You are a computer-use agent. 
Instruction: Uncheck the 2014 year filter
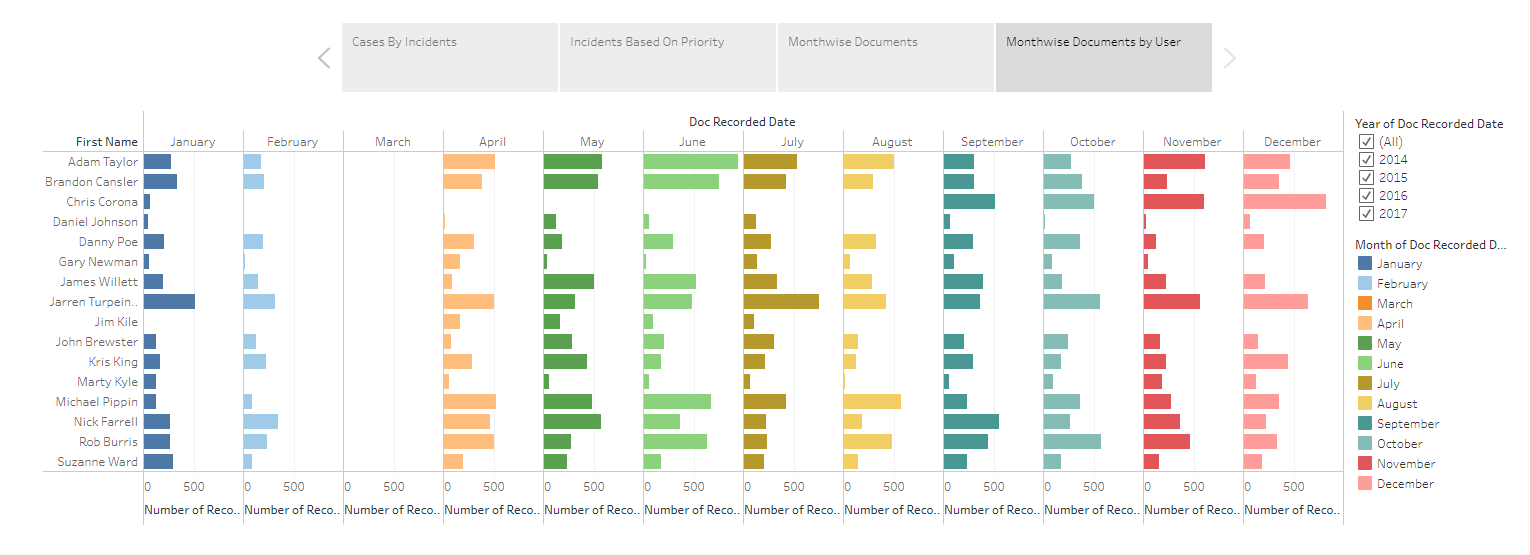pyautogui.click(x=1366, y=160)
